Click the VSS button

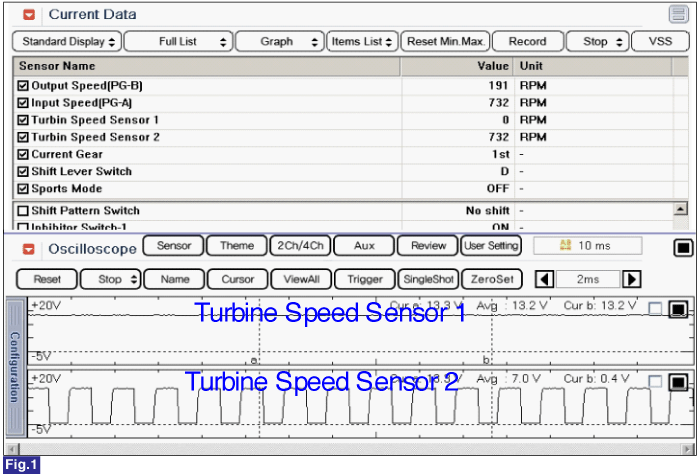tap(660, 42)
